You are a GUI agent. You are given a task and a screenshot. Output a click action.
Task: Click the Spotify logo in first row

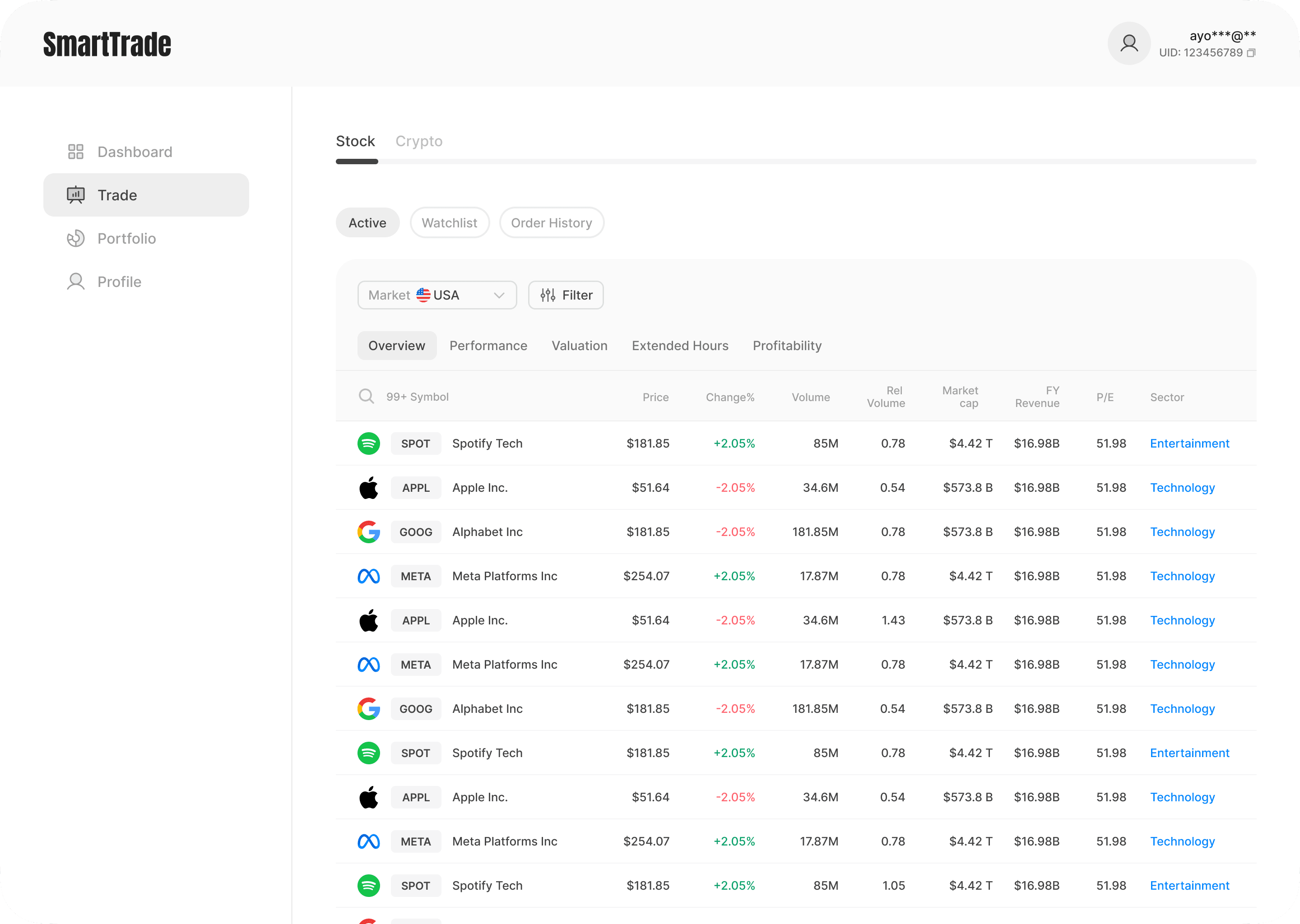tap(369, 443)
